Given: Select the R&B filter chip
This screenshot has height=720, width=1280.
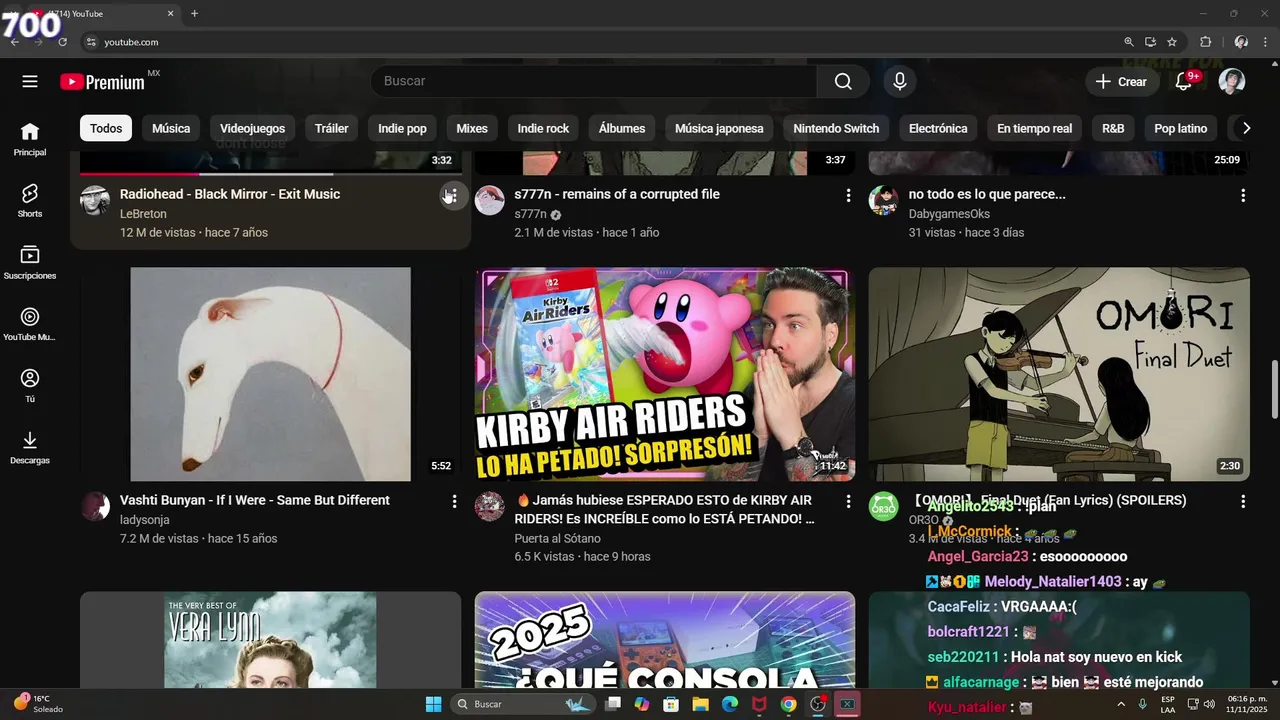Looking at the screenshot, I should 1113,128.
